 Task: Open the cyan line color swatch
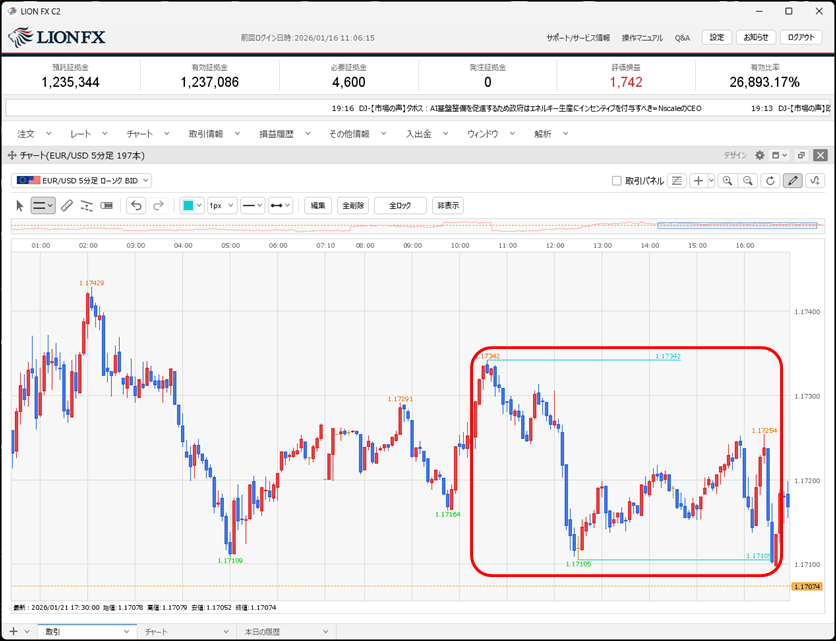(x=192, y=205)
